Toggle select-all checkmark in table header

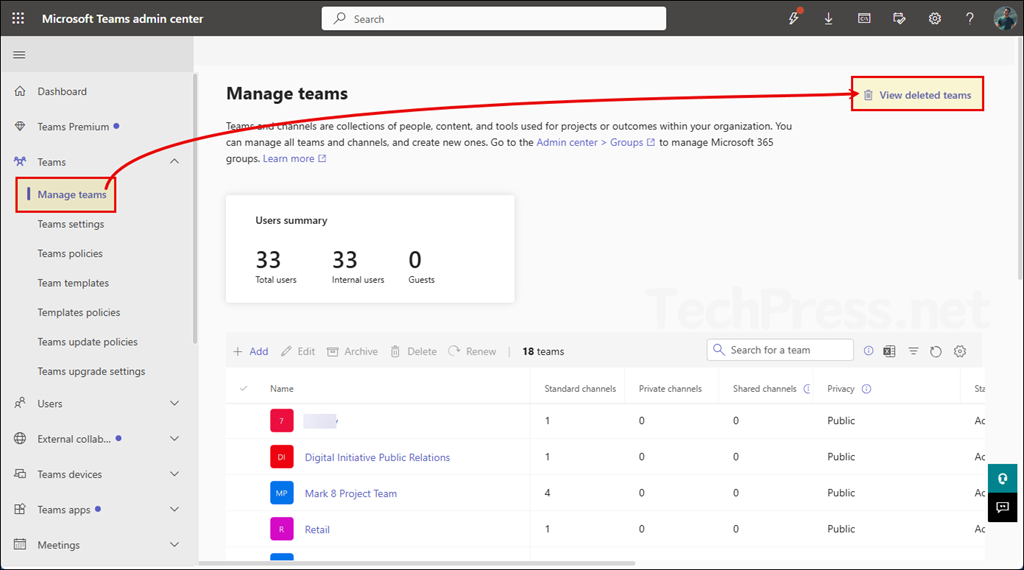244,388
